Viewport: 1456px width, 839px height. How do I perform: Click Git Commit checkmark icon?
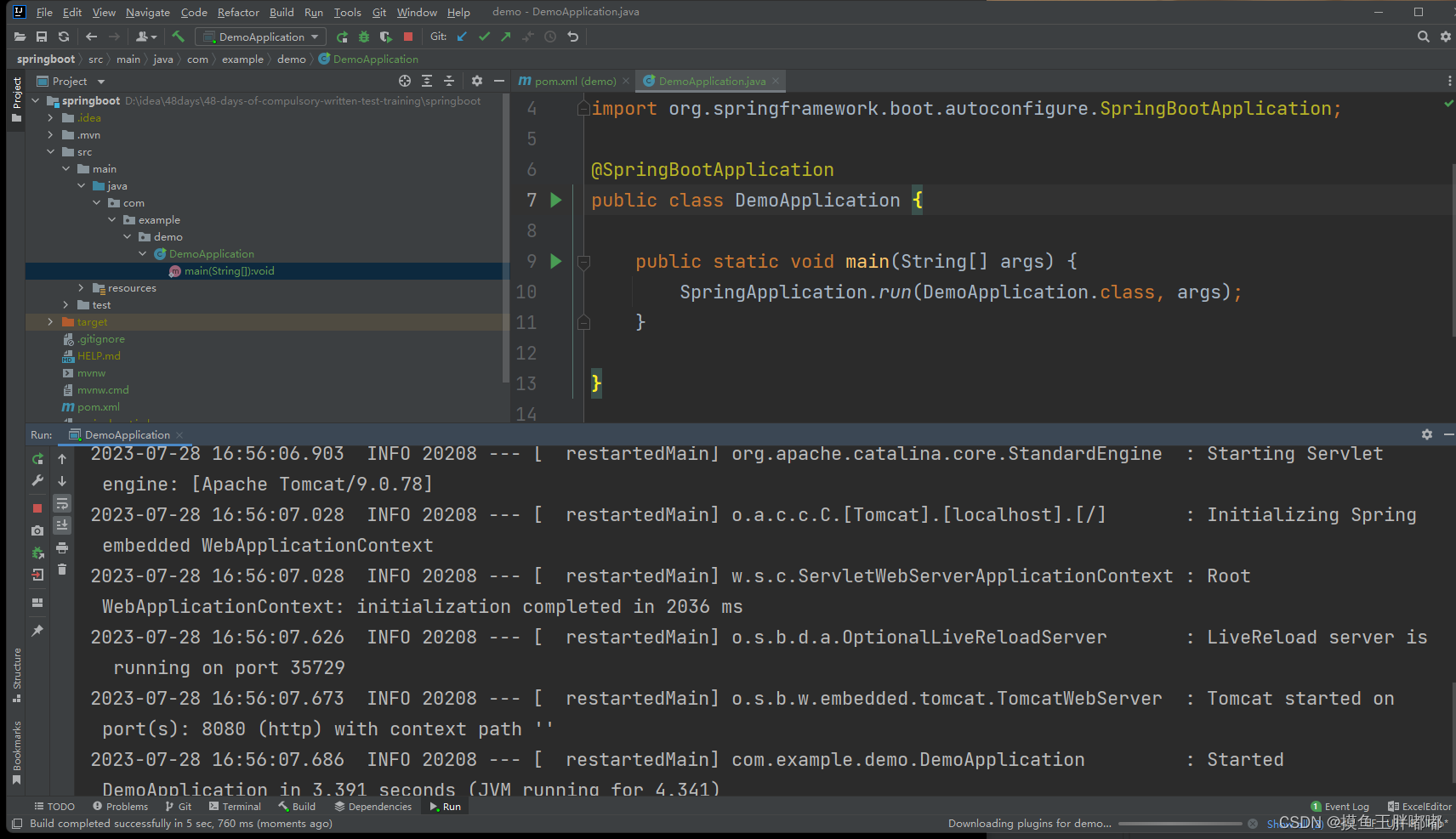484,37
